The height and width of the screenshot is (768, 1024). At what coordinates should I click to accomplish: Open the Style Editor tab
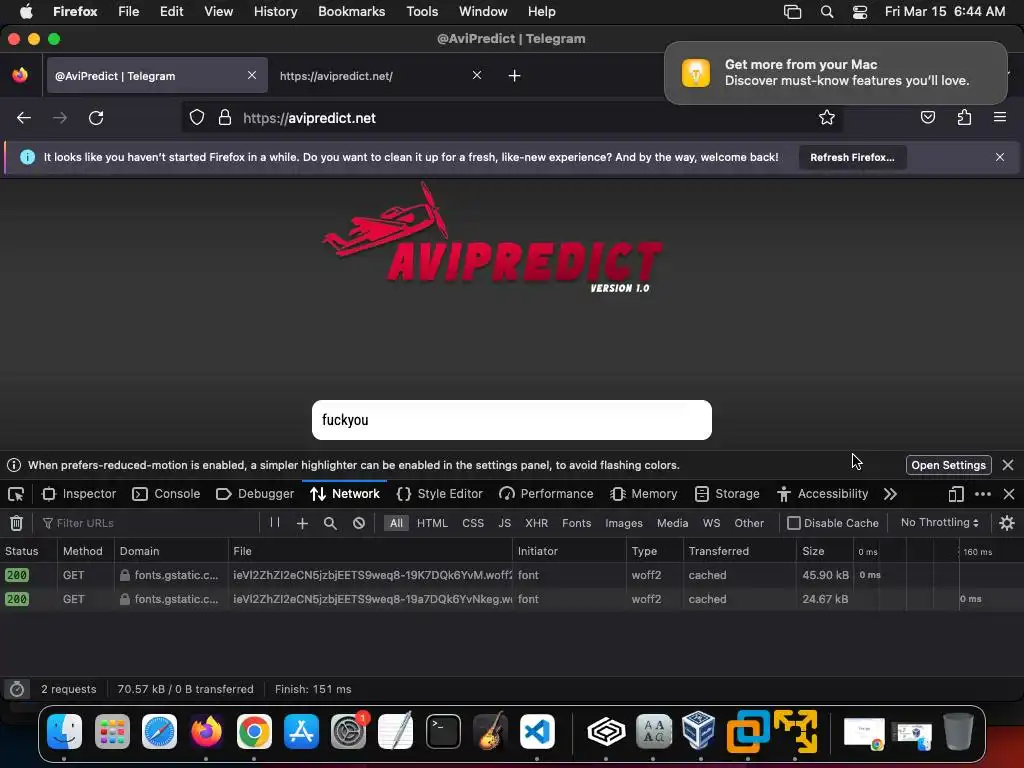[440, 494]
